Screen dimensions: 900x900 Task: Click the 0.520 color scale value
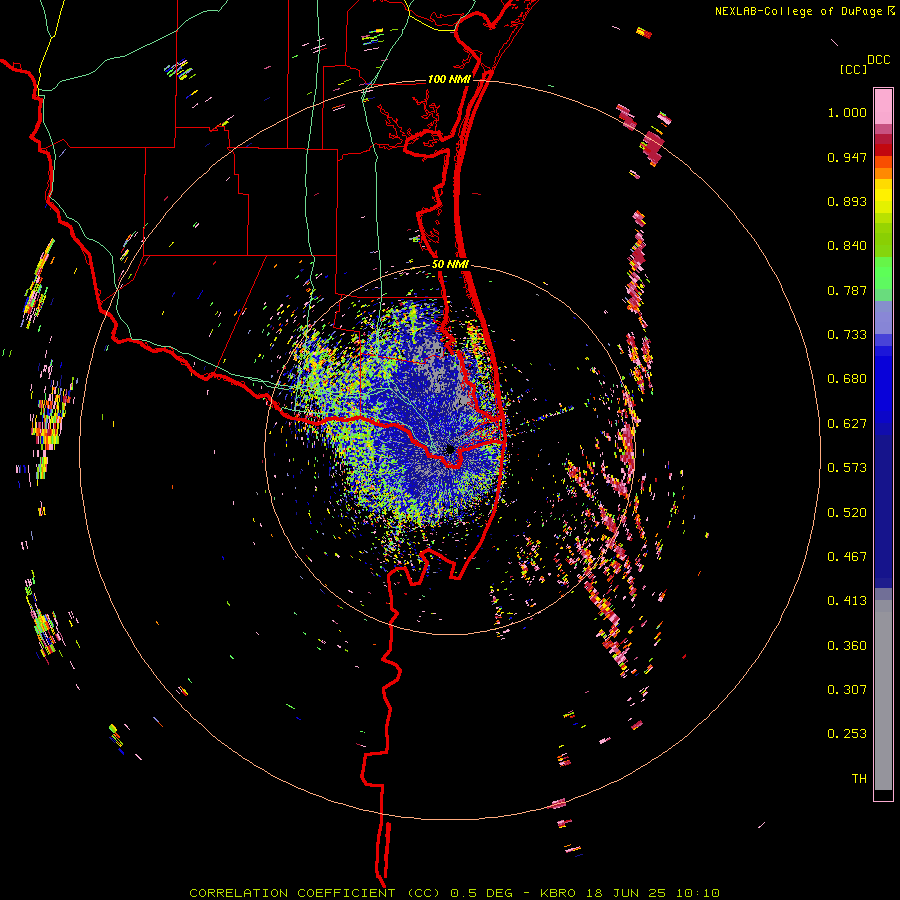tap(847, 513)
